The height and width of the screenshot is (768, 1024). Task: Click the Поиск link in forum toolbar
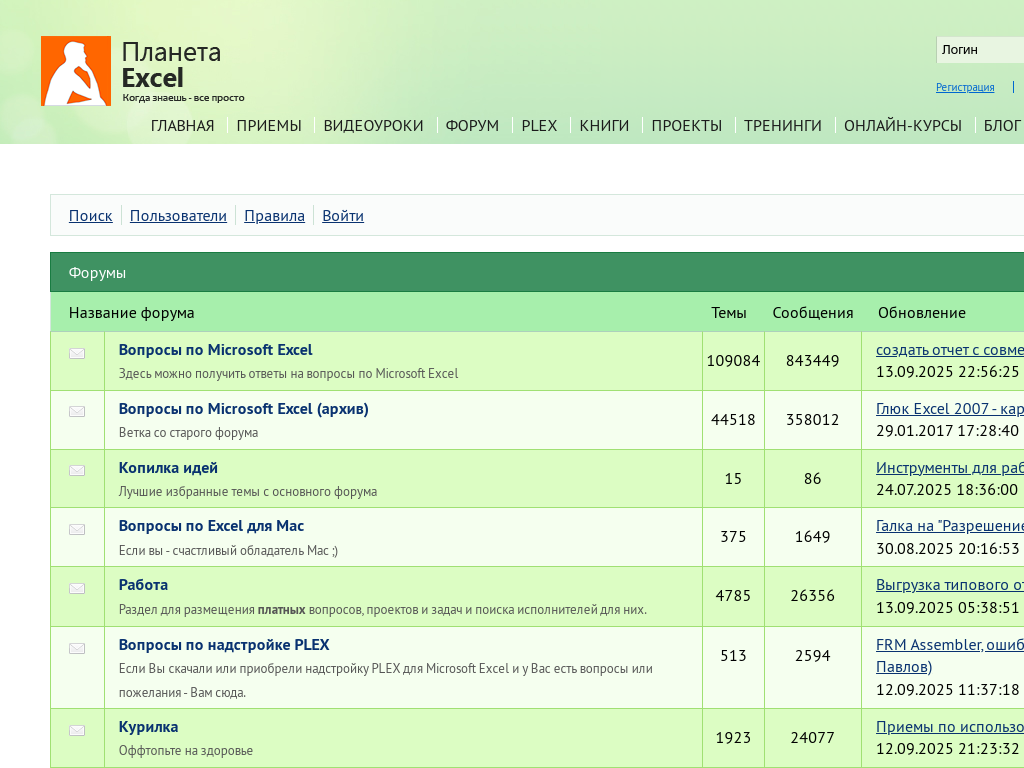click(90, 216)
